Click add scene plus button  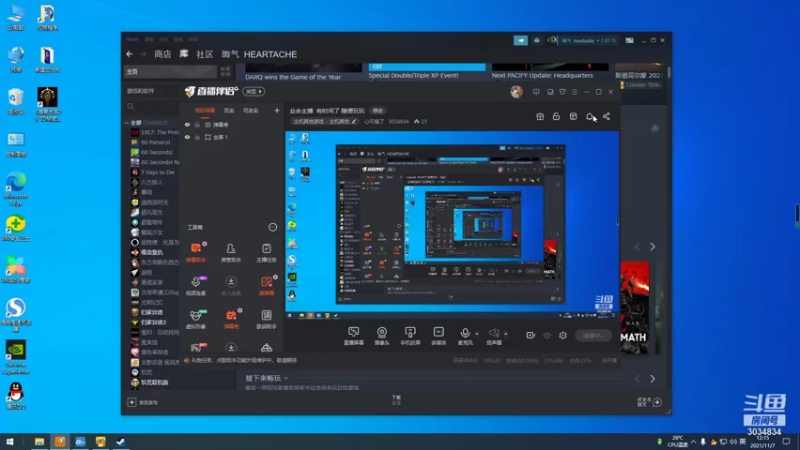pyautogui.click(x=277, y=111)
